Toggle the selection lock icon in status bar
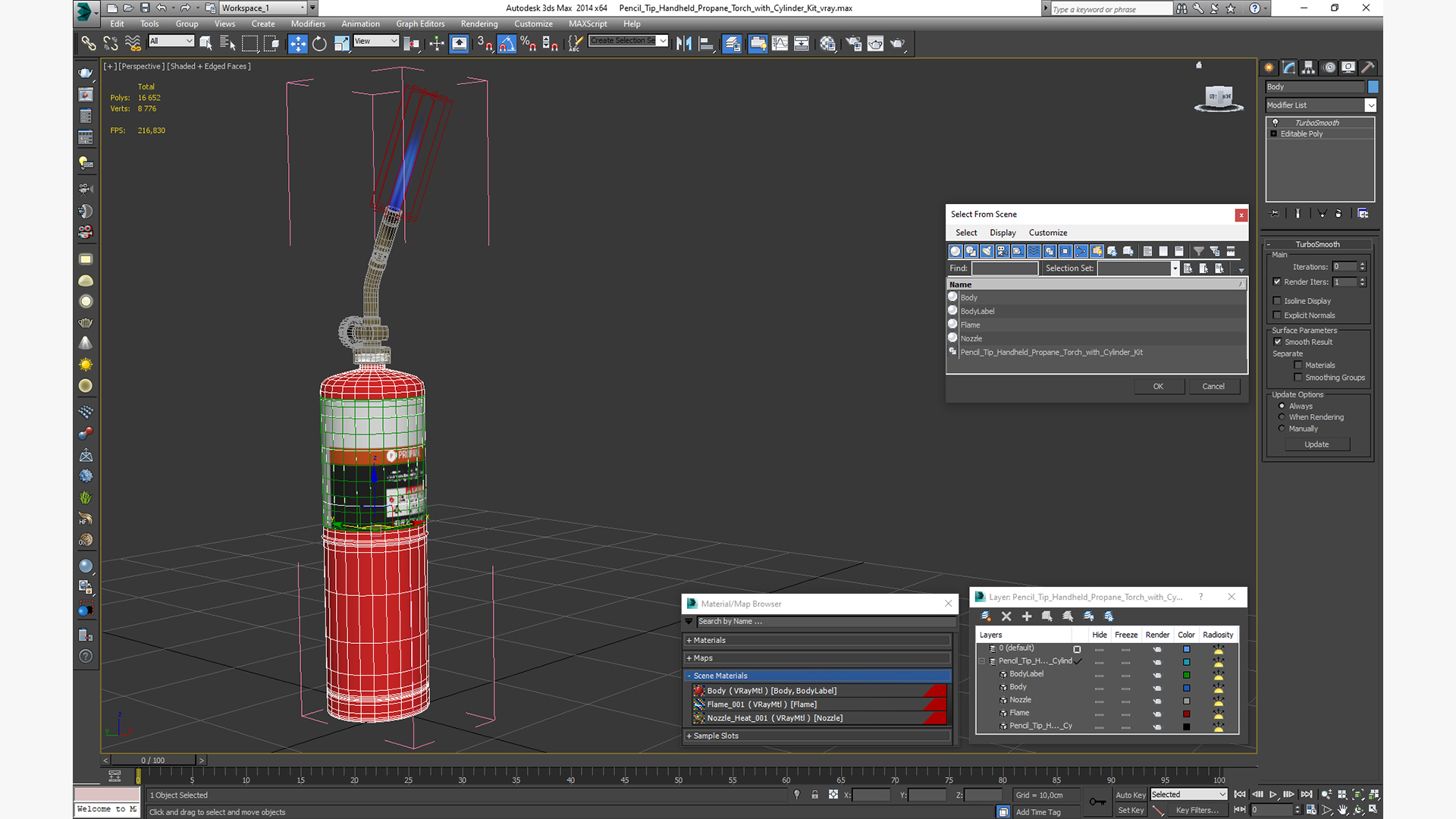 pyautogui.click(x=814, y=795)
